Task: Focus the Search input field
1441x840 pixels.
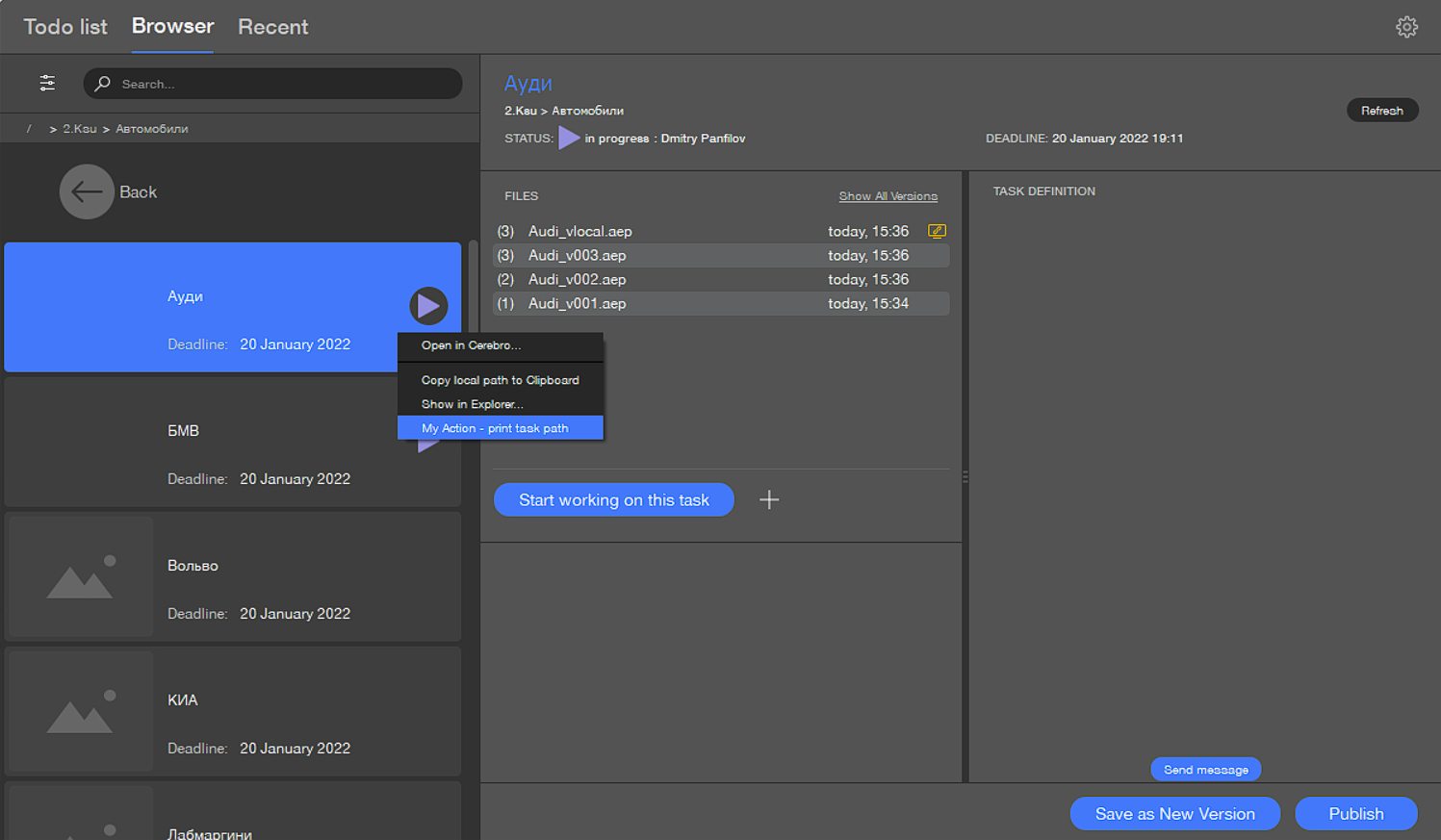Action: [x=272, y=84]
